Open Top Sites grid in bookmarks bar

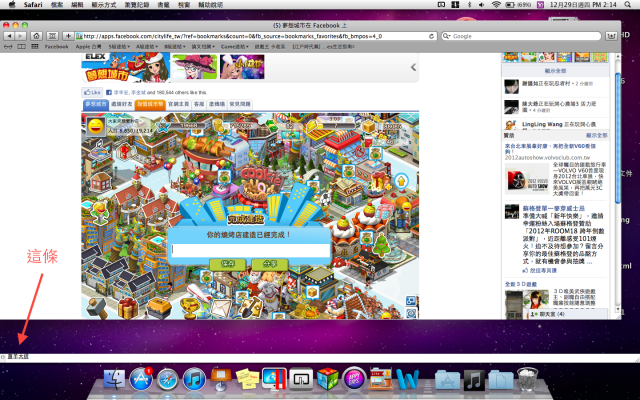35,47
